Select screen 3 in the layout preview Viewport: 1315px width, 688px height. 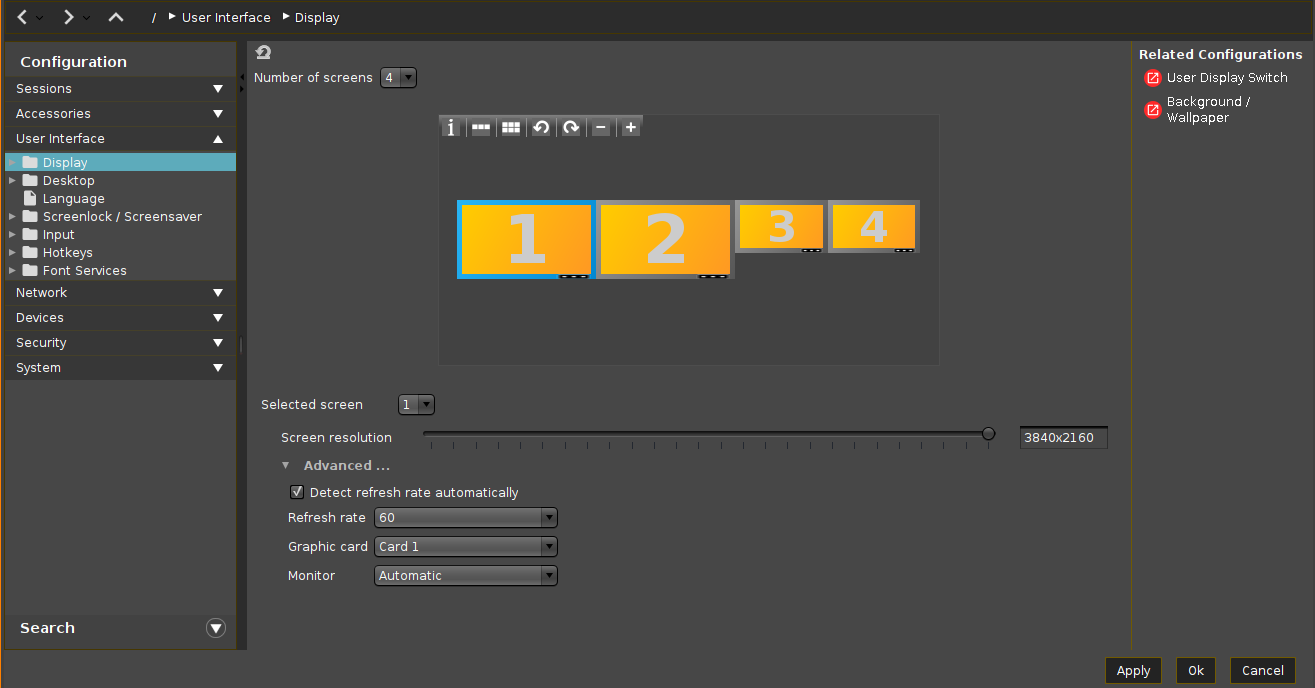[781, 227]
